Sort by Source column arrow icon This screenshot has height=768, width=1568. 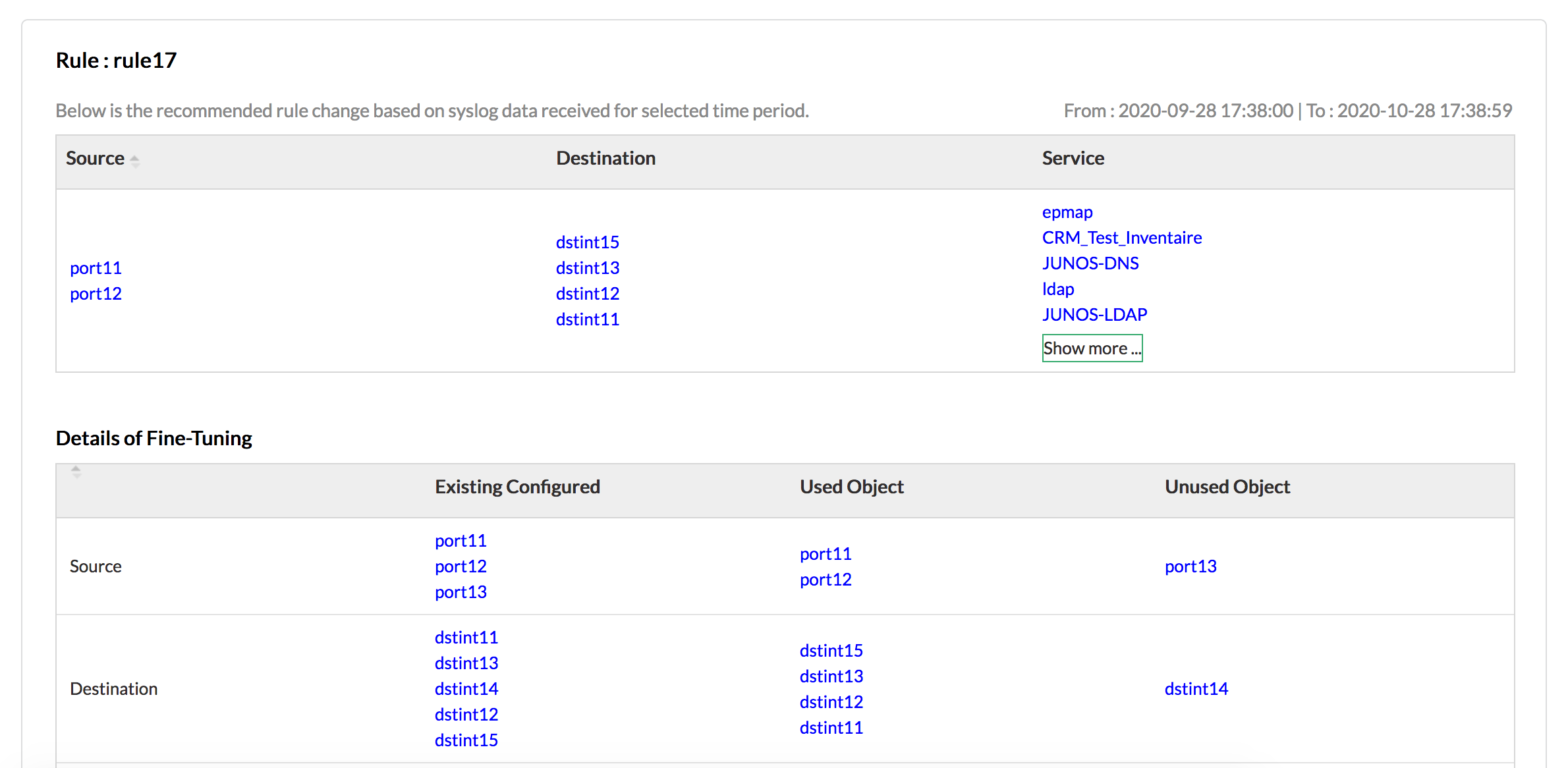tap(134, 160)
